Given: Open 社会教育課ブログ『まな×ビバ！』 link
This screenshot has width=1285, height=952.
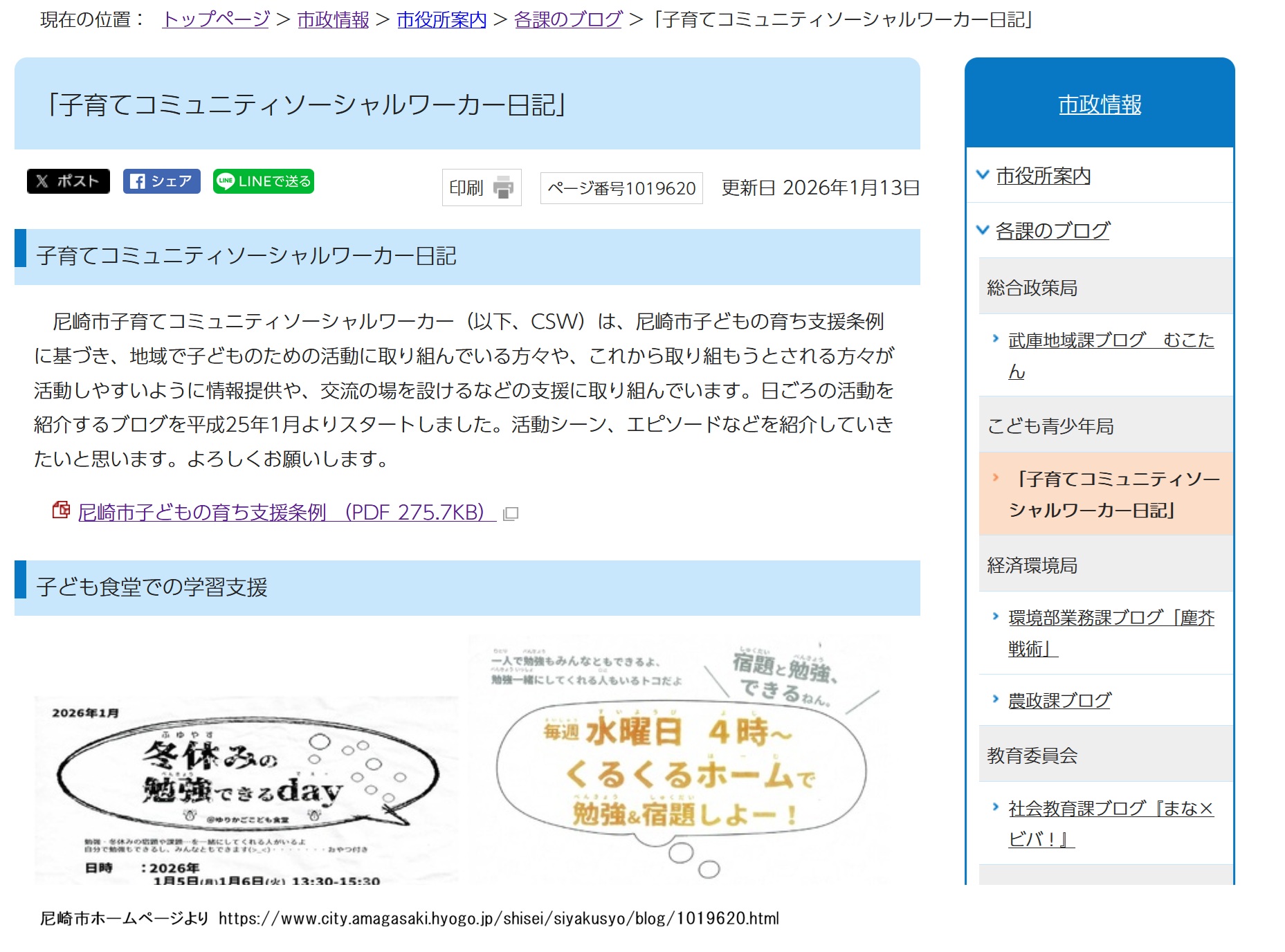Looking at the screenshot, I should pyautogui.click(x=1110, y=823).
